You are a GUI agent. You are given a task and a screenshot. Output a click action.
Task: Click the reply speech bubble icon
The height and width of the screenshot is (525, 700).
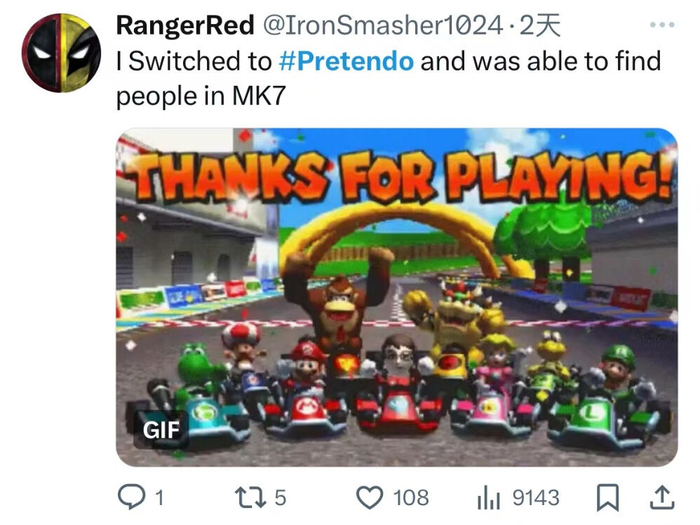131,497
